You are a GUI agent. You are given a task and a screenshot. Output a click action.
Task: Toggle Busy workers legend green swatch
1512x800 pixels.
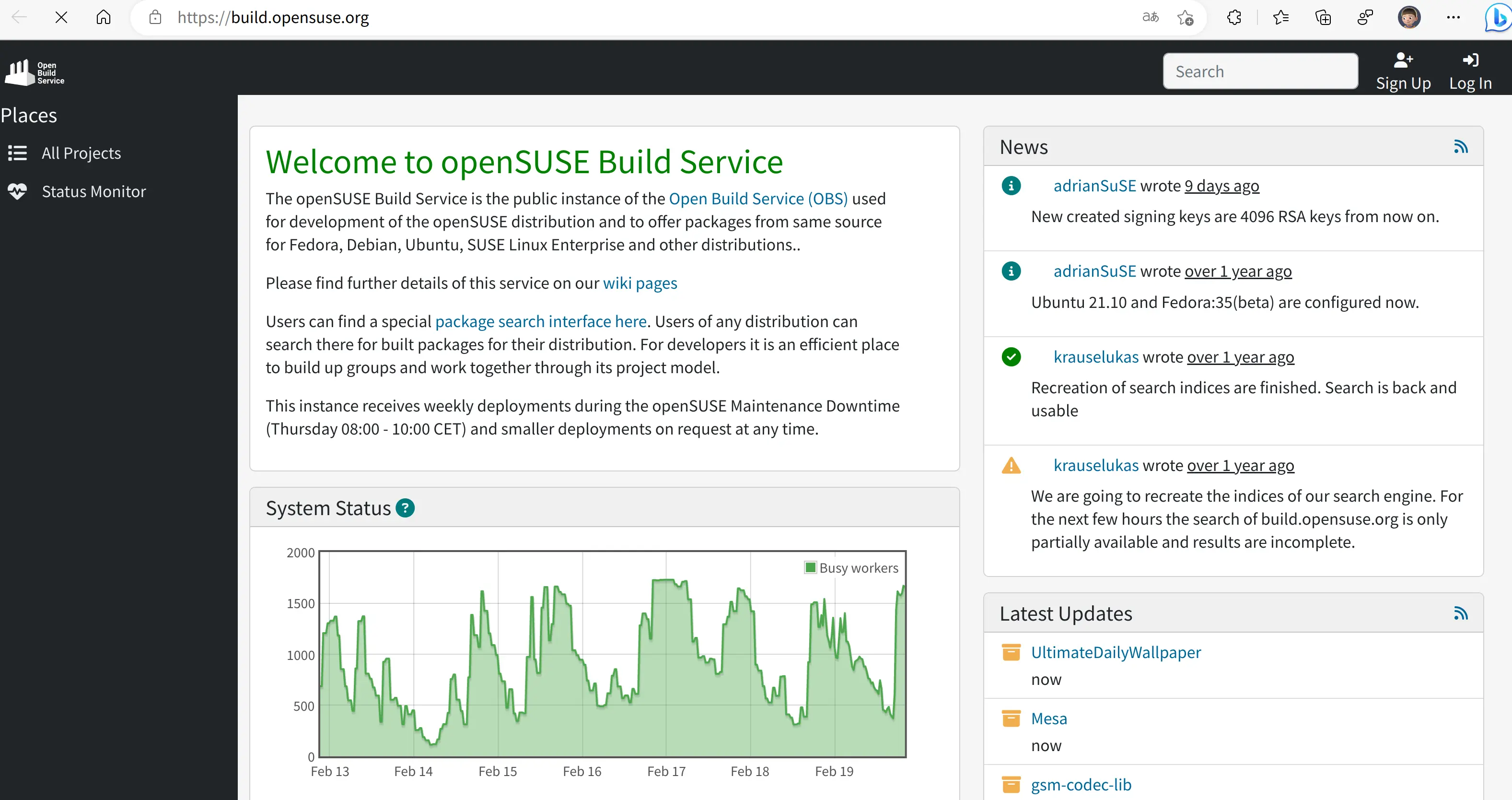[811, 567]
